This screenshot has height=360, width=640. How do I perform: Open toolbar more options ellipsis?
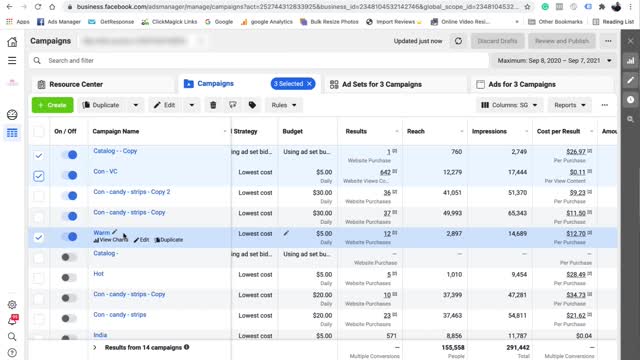click(604, 105)
